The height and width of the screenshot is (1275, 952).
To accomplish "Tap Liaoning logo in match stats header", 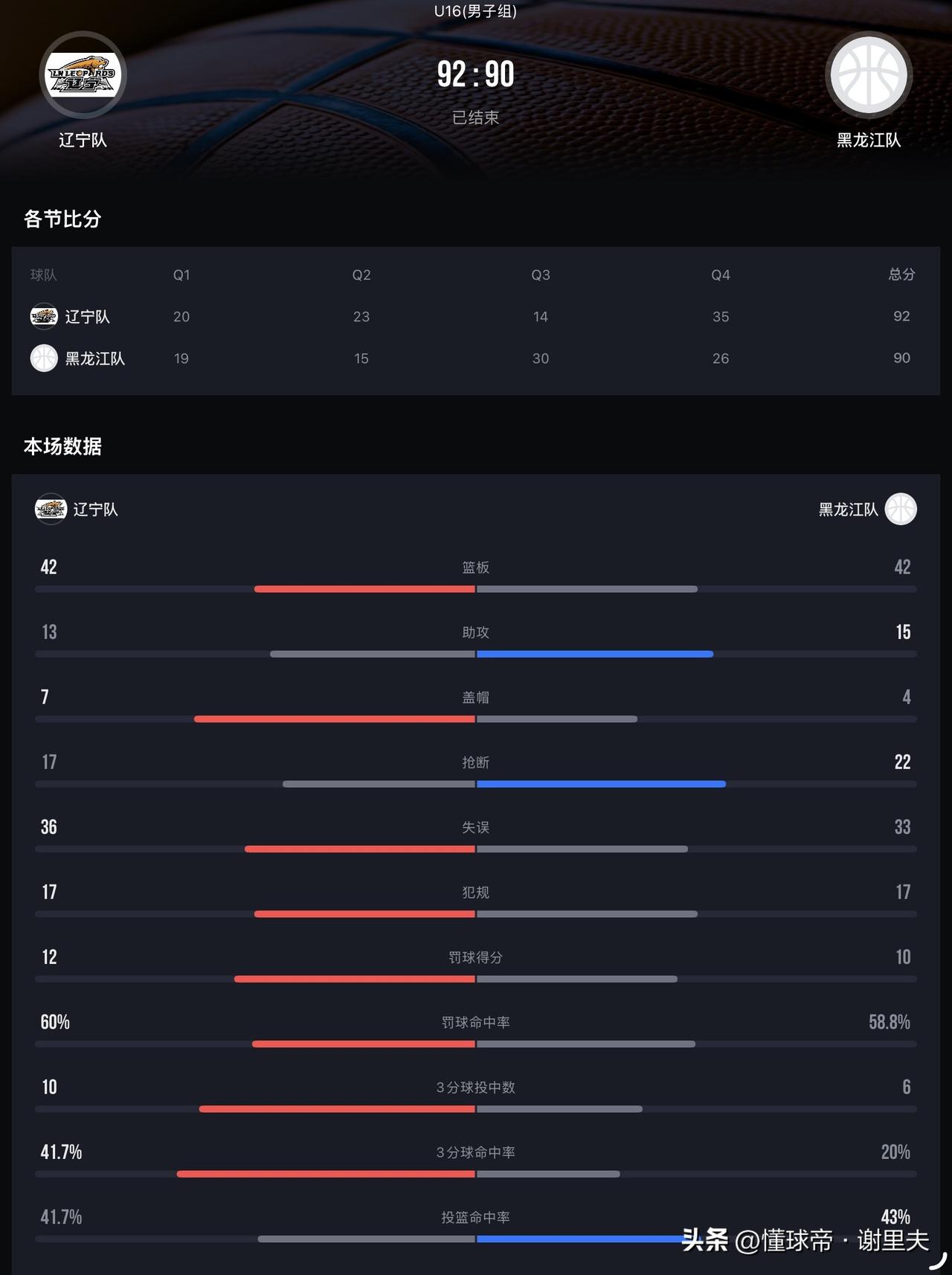I will pyautogui.click(x=51, y=509).
